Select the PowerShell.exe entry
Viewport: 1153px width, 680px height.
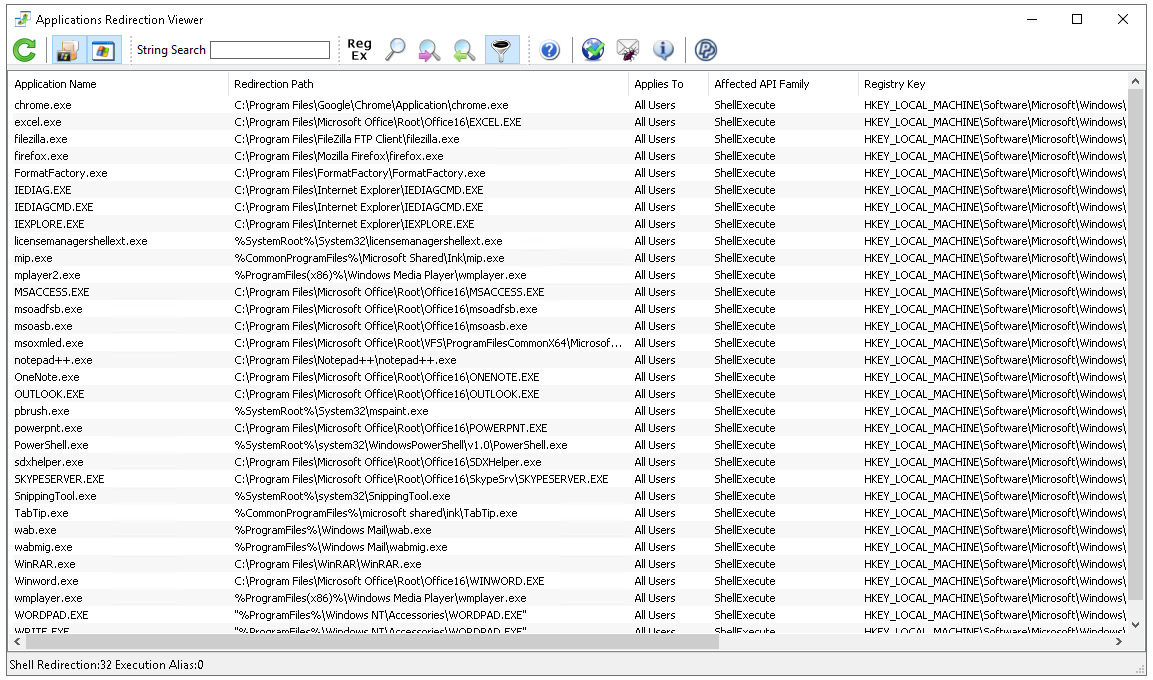point(567,445)
